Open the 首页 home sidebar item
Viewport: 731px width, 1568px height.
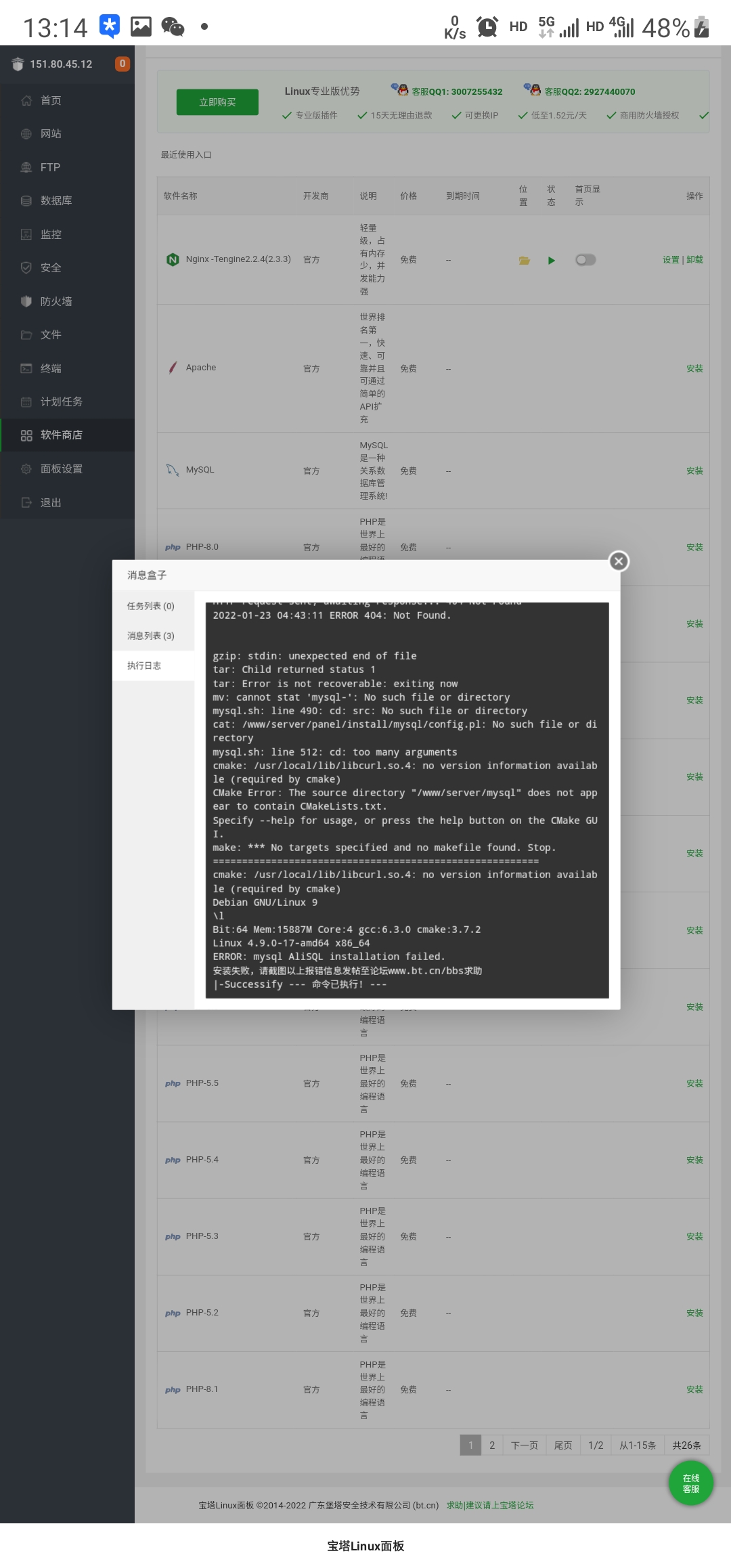(67, 100)
